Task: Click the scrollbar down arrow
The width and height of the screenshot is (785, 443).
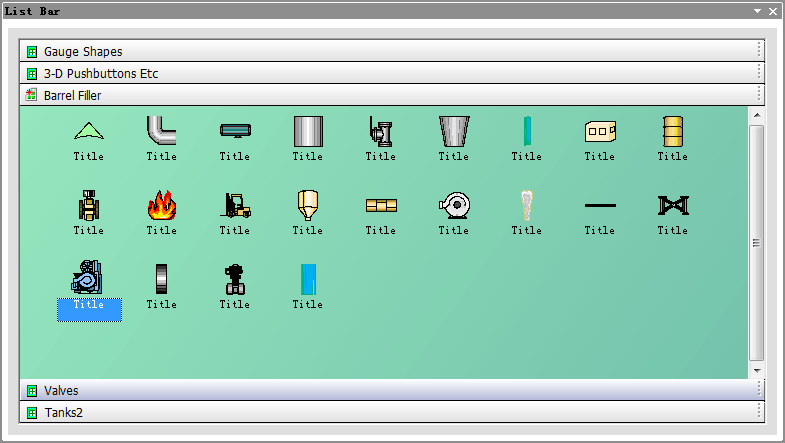Action: (757, 371)
